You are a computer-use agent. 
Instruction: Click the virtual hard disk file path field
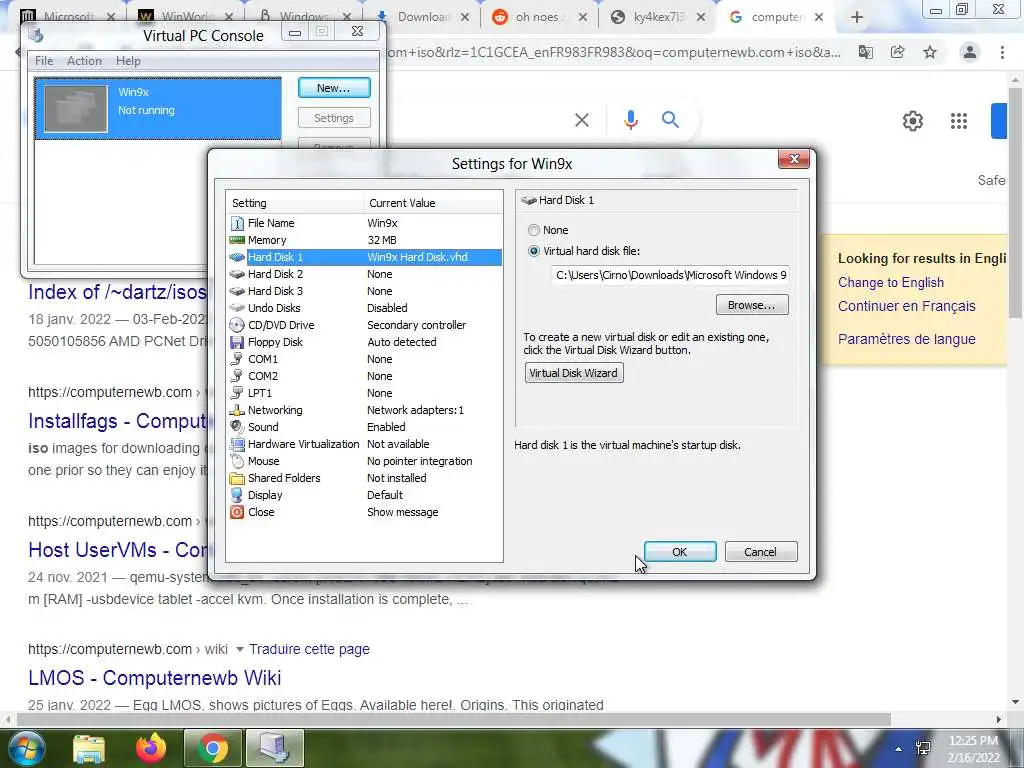click(x=670, y=275)
